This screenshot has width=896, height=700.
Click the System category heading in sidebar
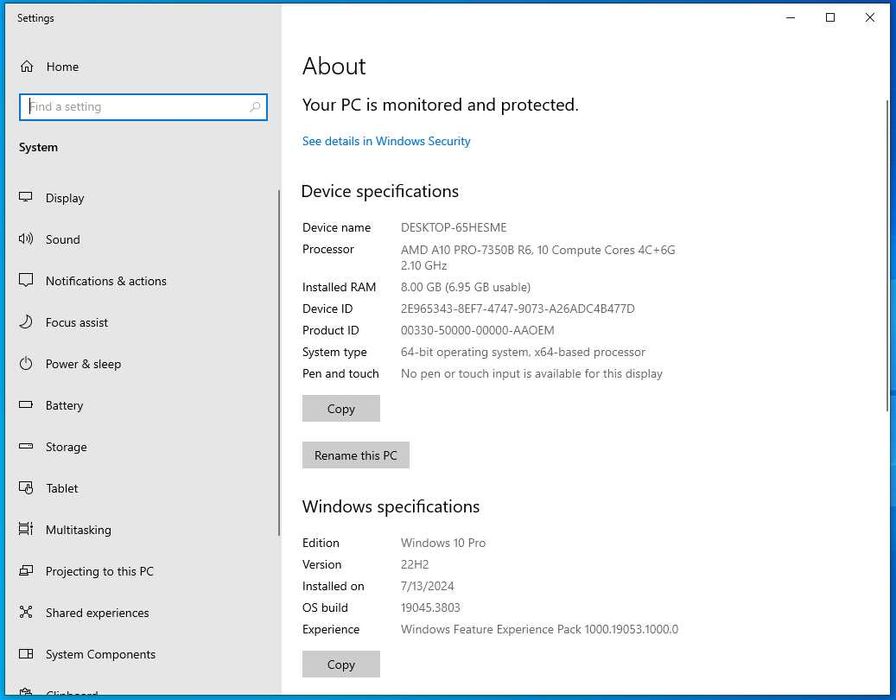(38, 147)
